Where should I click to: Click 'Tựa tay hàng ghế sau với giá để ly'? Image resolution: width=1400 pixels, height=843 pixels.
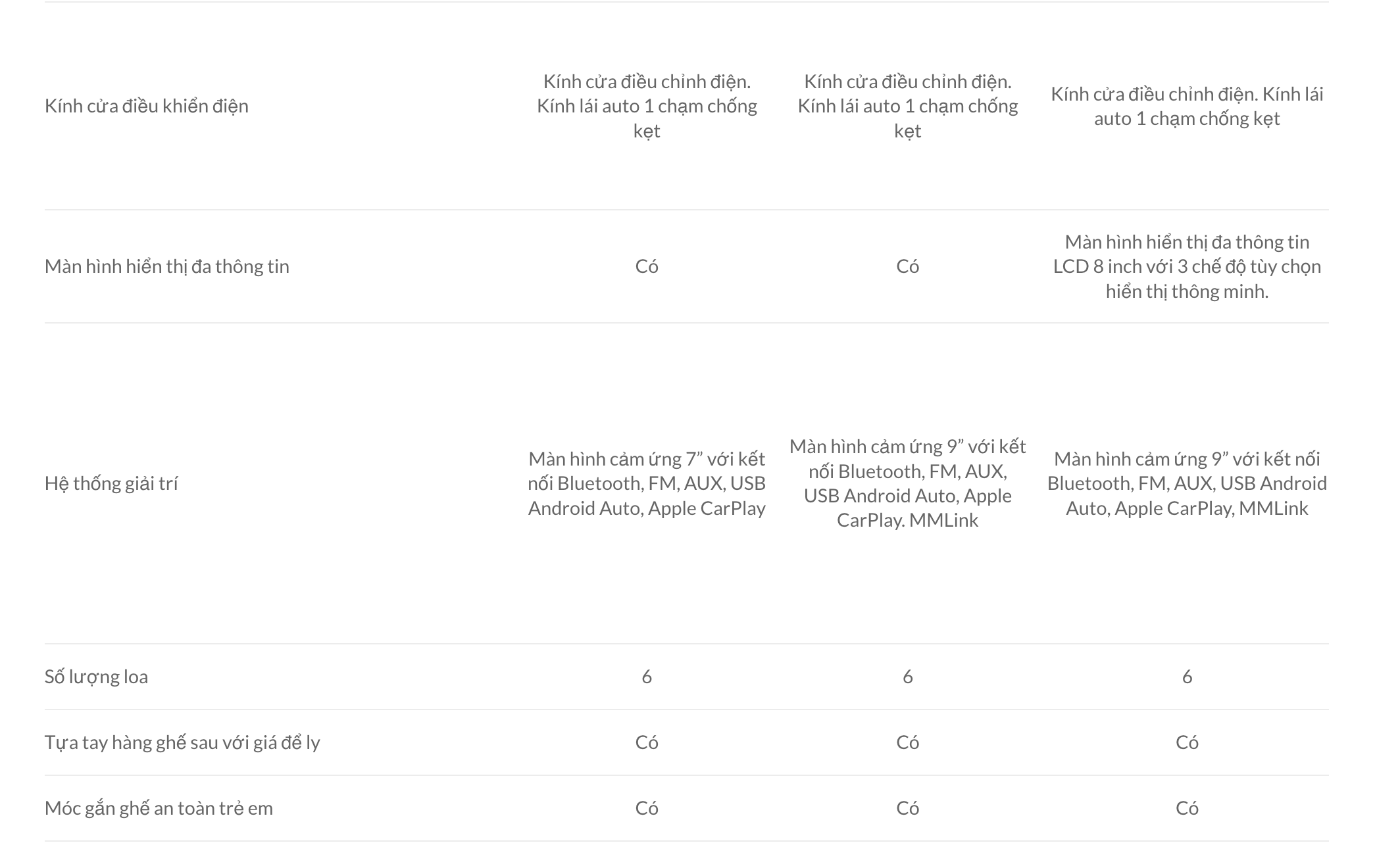182,742
